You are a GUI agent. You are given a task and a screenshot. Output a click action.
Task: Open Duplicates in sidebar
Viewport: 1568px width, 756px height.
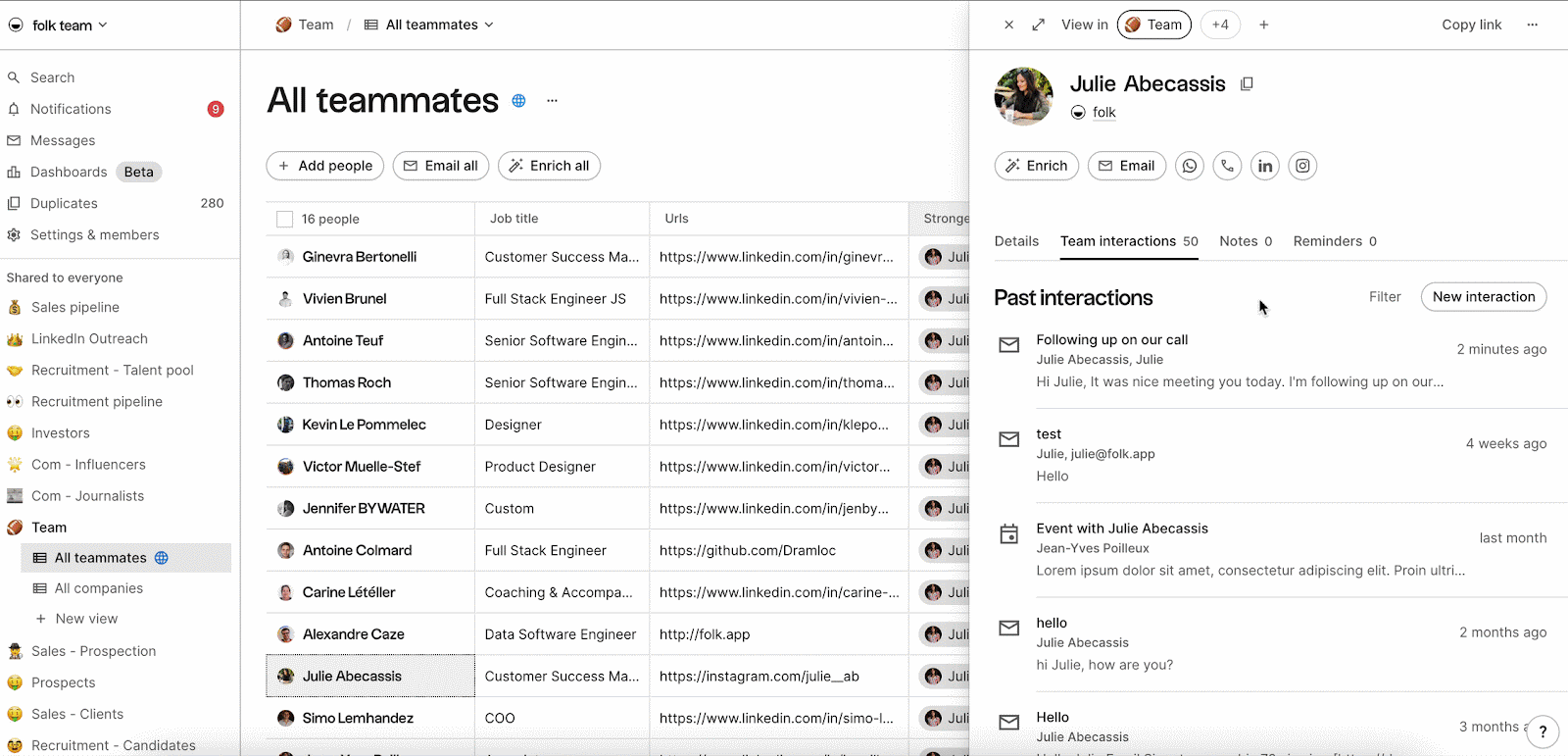[64, 203]
